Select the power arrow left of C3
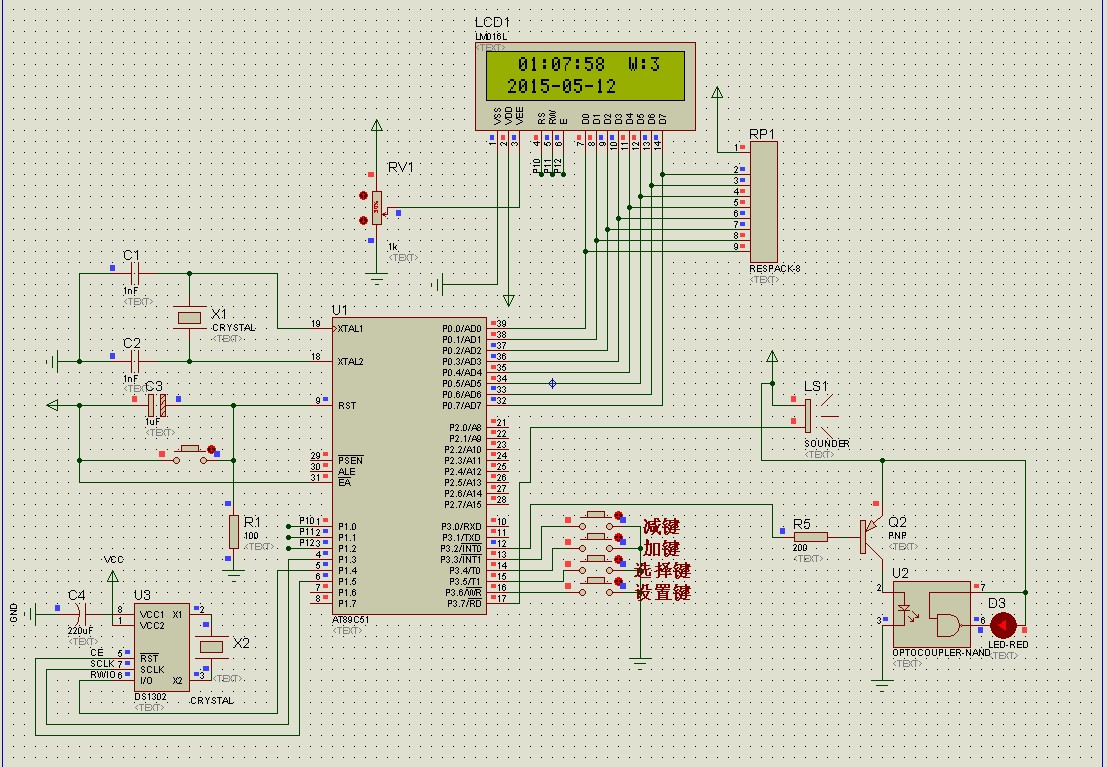The width and height of the screenshot is (1107, 767). click(52, 405)
